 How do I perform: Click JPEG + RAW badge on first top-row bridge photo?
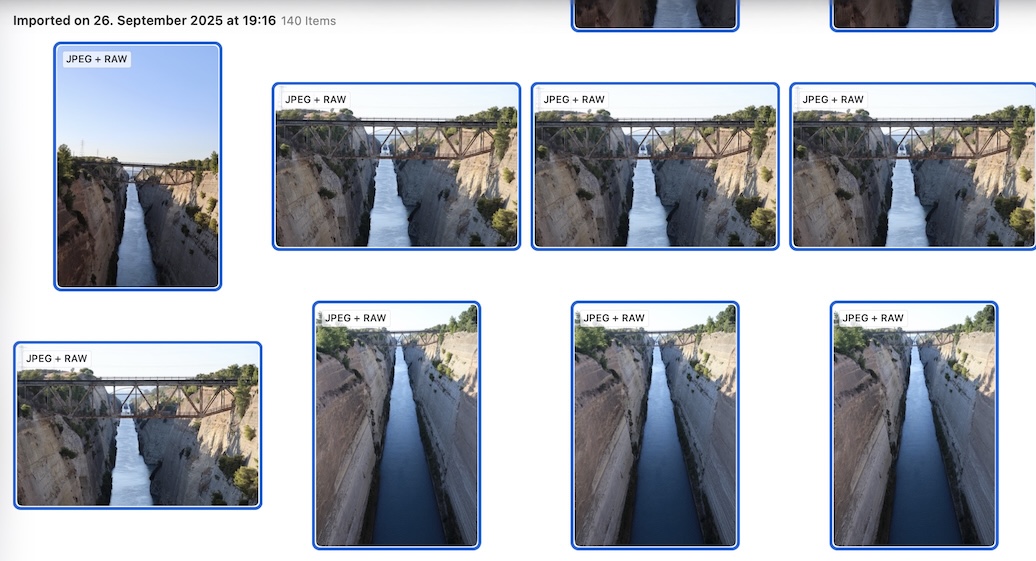click(x=315, y=99)
